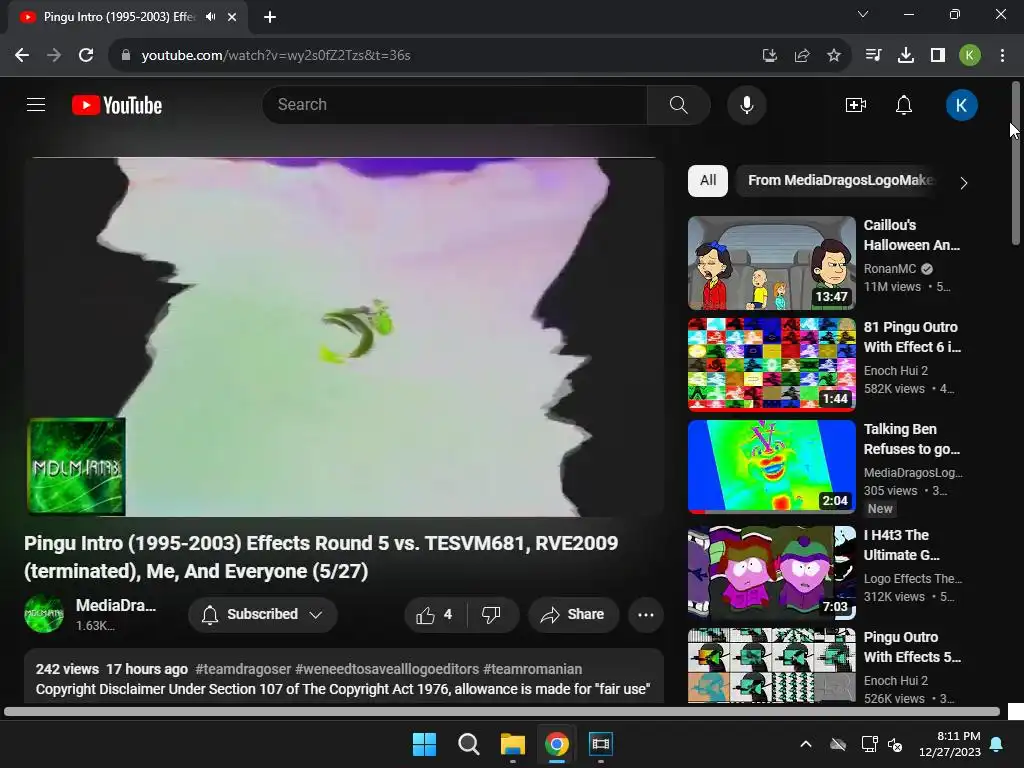Open Chrome three-dot menu

click(1002, 56)
